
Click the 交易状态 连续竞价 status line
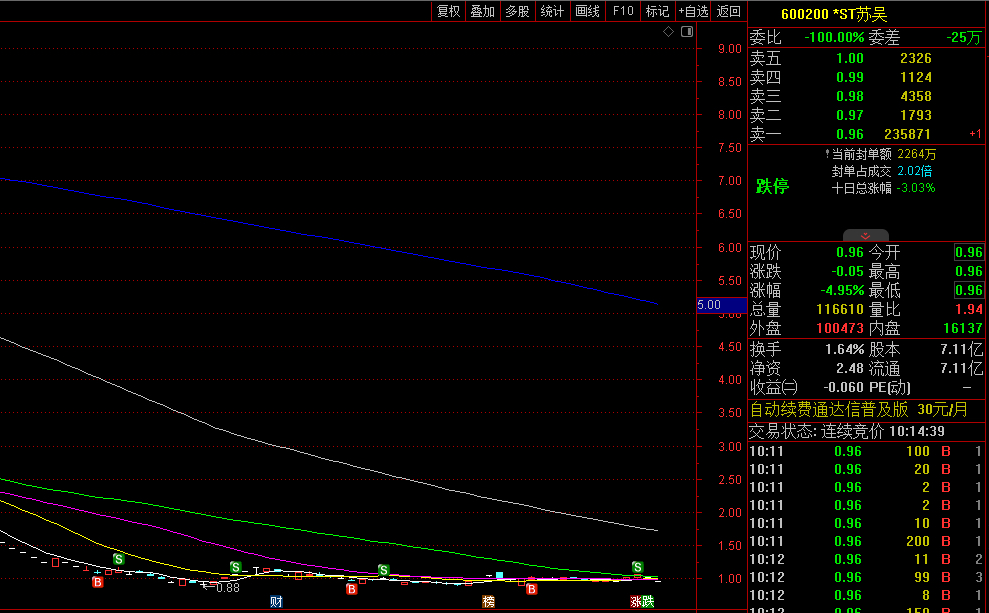pyautogui.click(x=846, y=431)
